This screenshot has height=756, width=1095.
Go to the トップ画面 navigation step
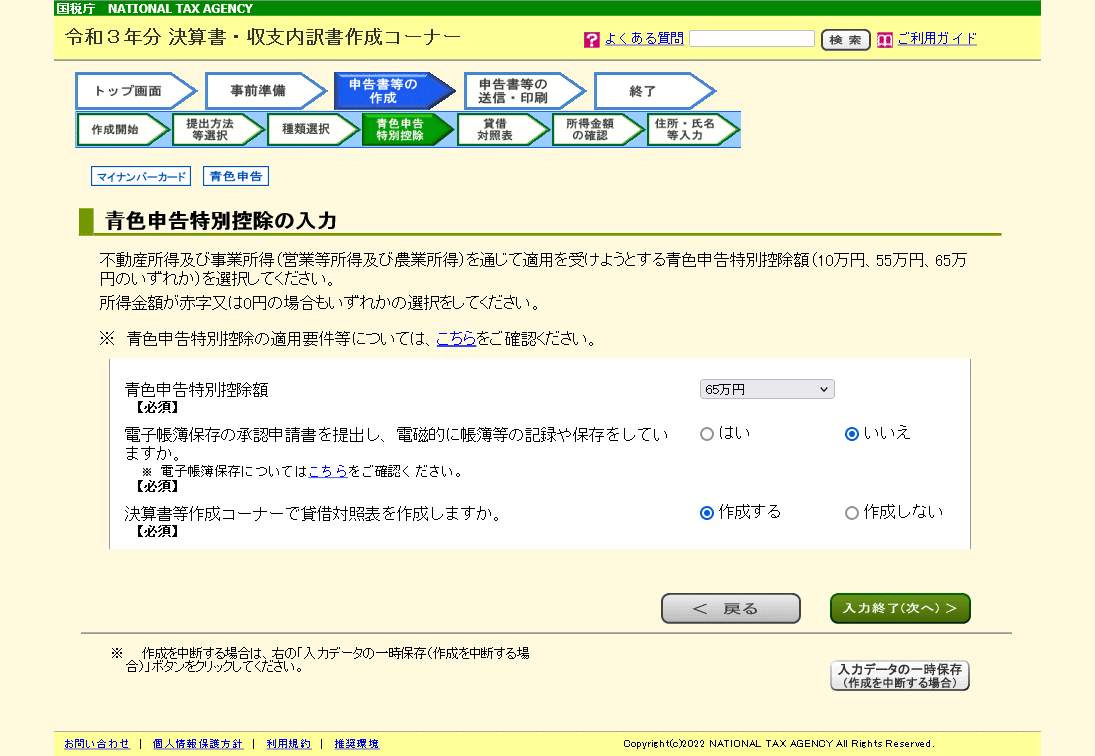(x=131, y=90)
